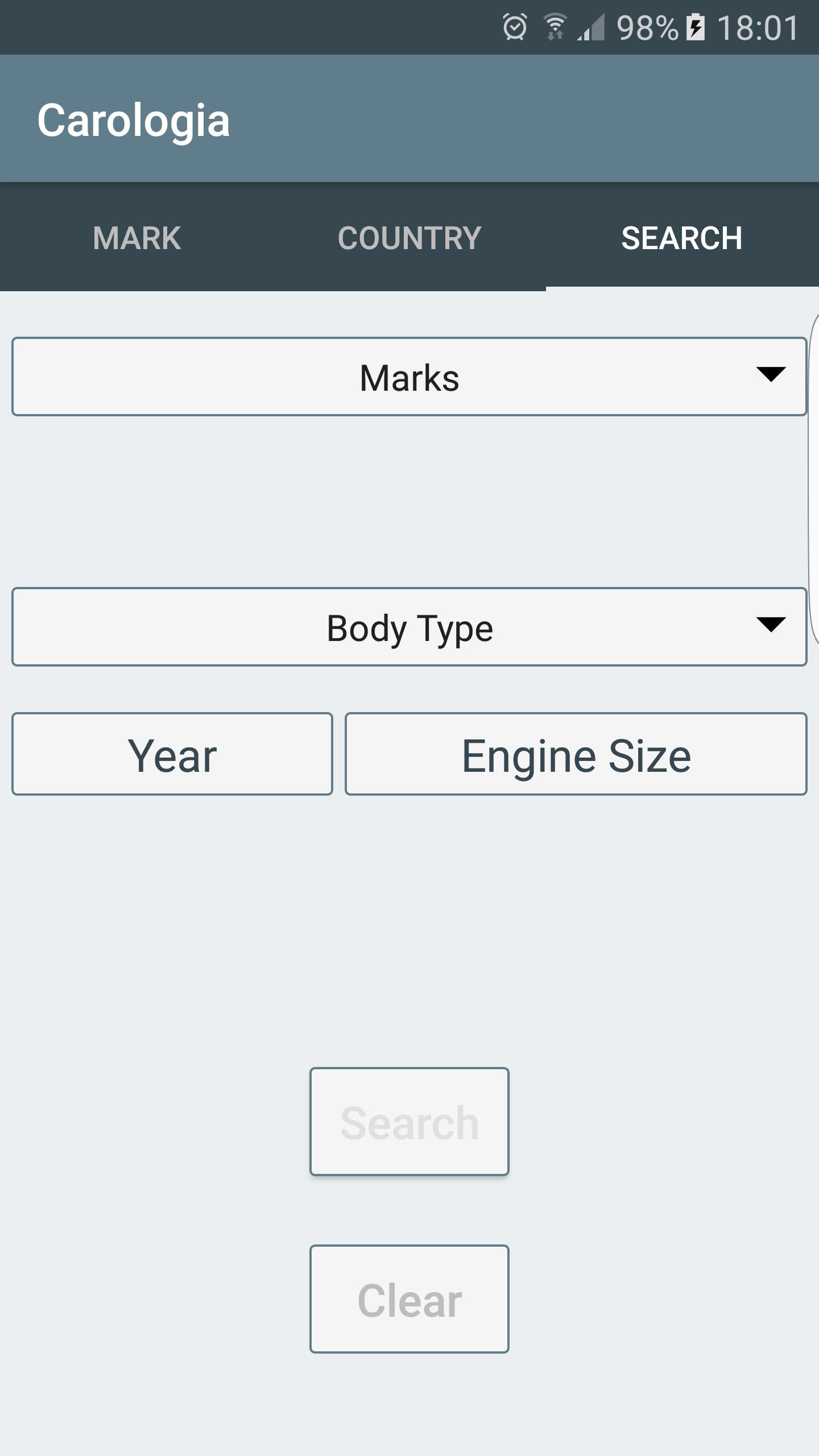Switch to the COUNTRY tab

click(409, 238)
